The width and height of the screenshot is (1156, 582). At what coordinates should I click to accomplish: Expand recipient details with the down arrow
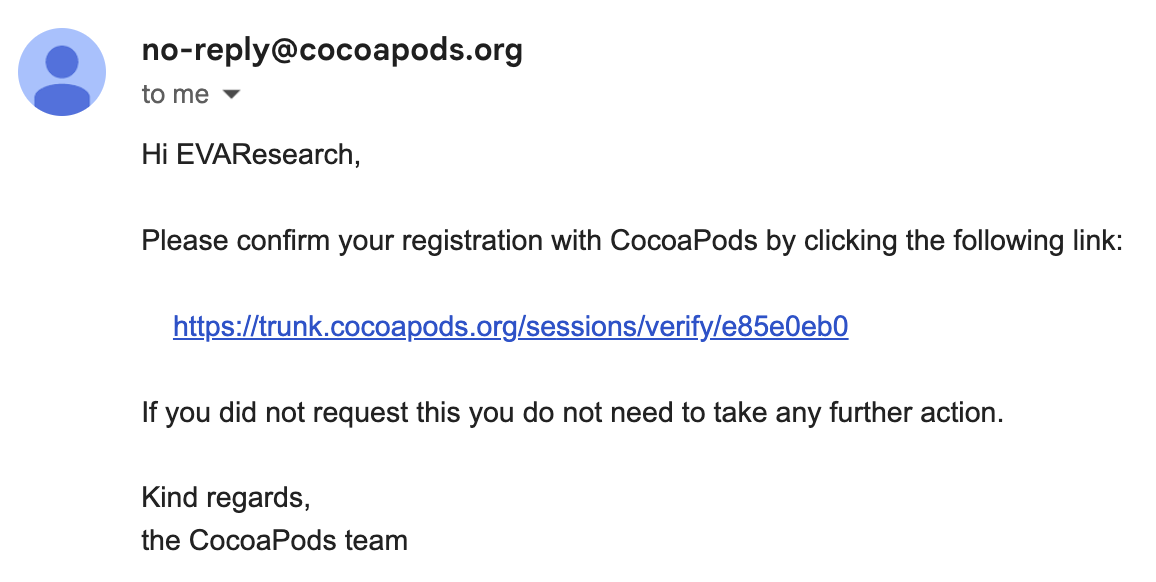coord(231,94)
